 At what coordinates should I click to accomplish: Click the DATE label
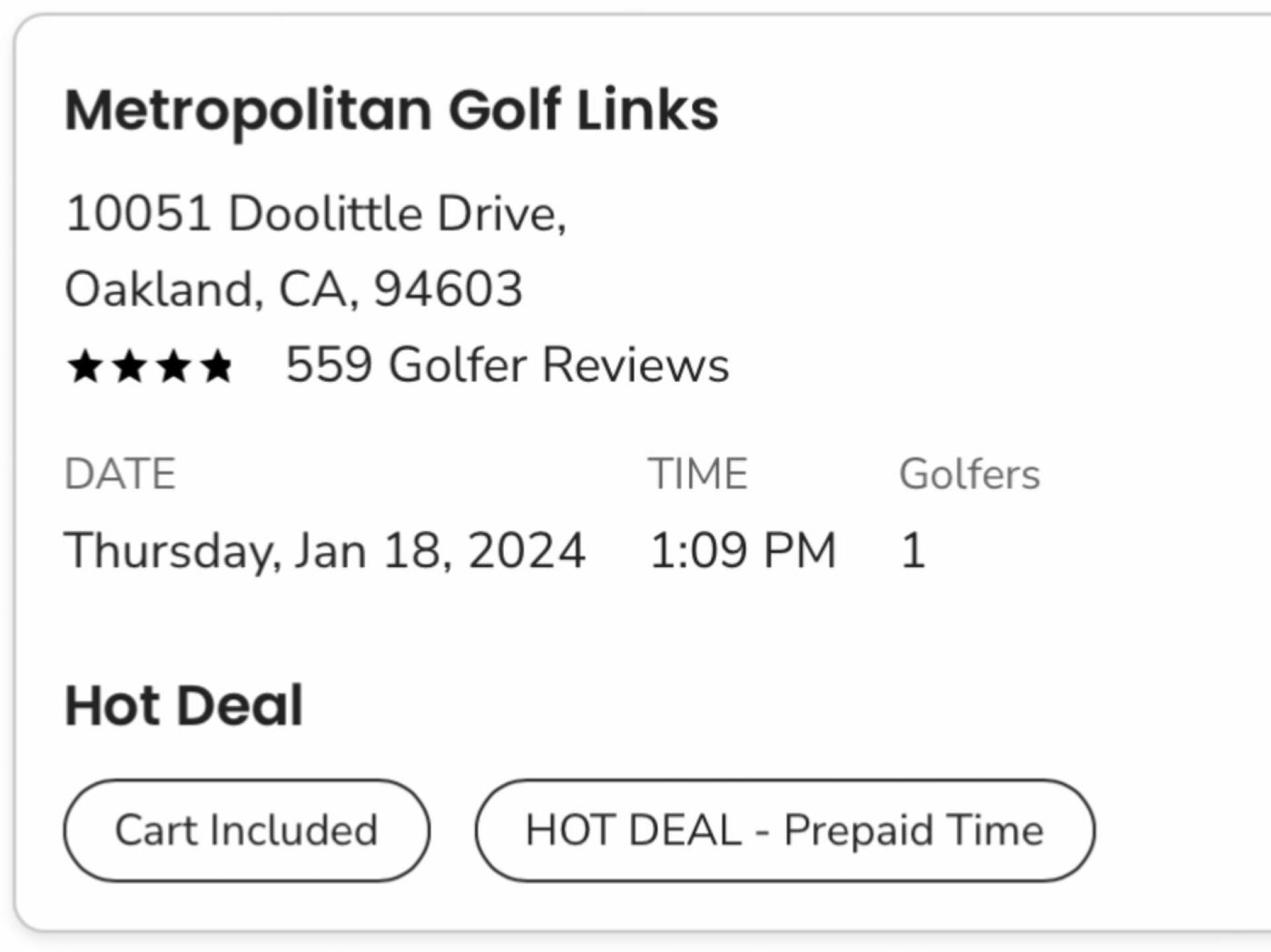tap(120, 474)
